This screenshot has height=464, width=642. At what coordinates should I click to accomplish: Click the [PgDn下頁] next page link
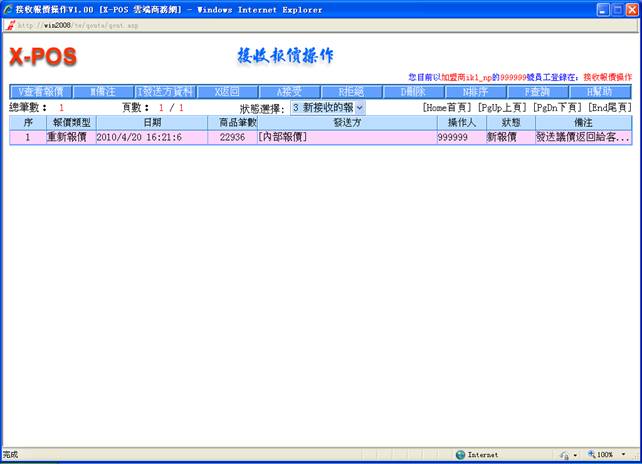(558, 107)
